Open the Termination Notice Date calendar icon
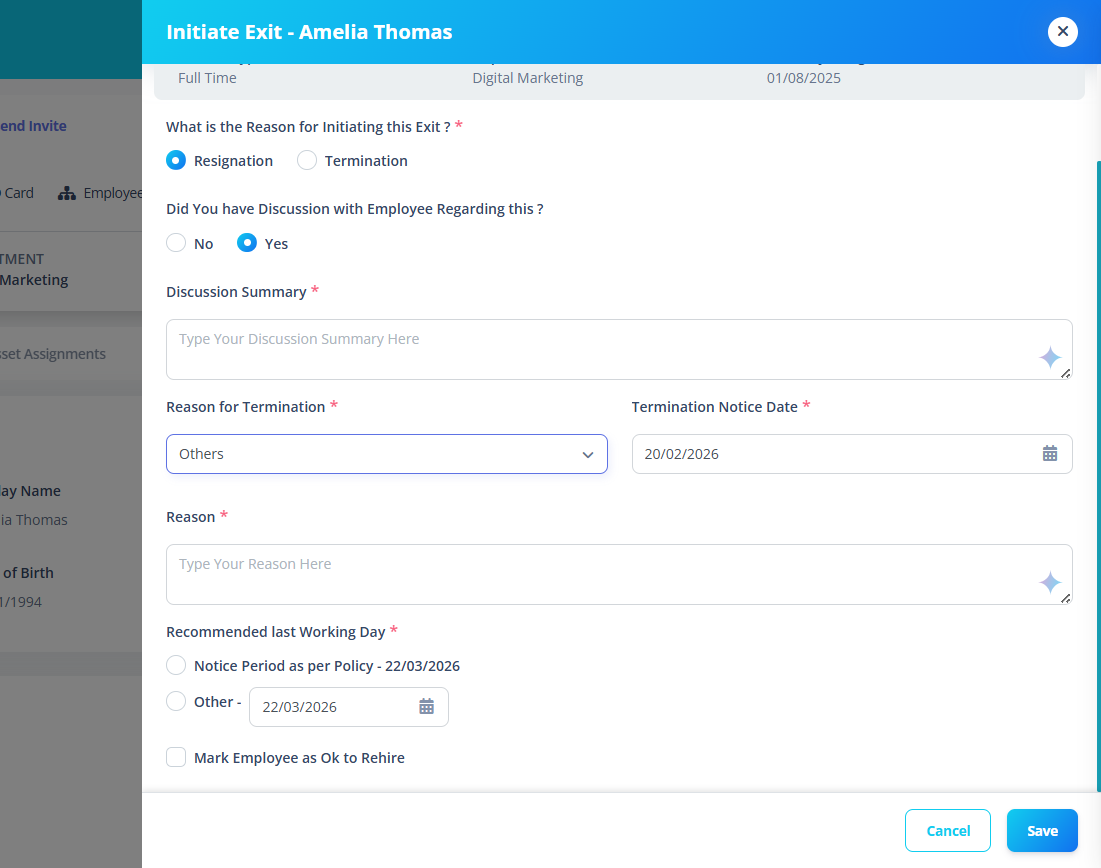Viewport: 1101px width, 868px height. click(x=1050, y=454)
